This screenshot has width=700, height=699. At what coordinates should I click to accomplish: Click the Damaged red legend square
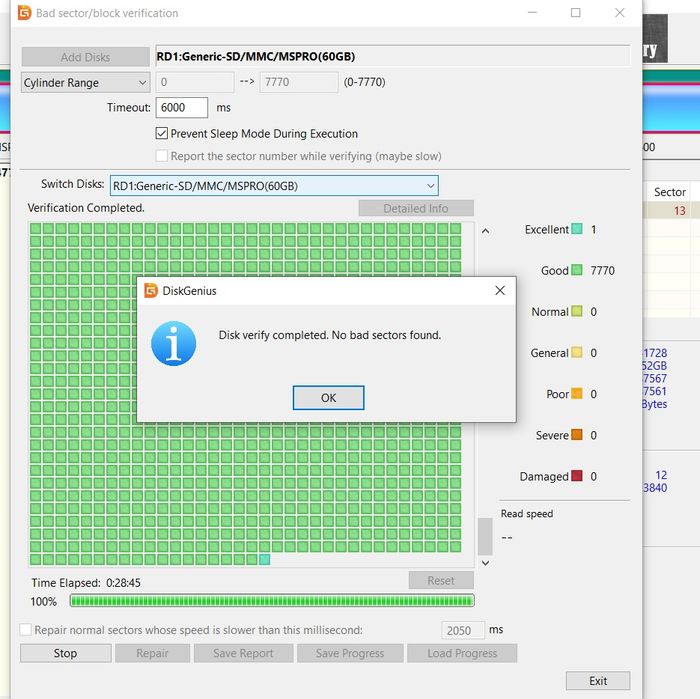pos(577,476)
